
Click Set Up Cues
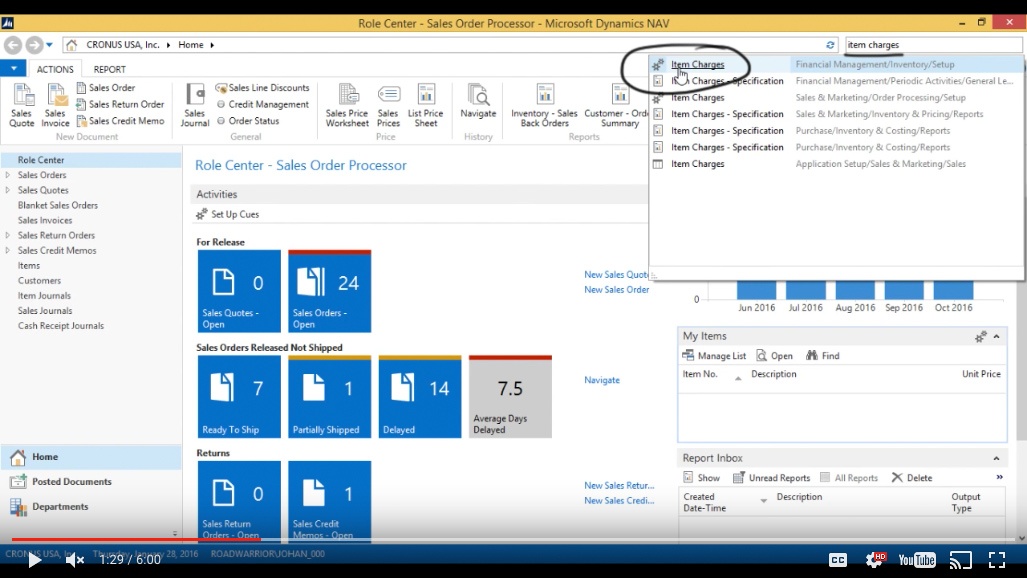pos(228,214)
